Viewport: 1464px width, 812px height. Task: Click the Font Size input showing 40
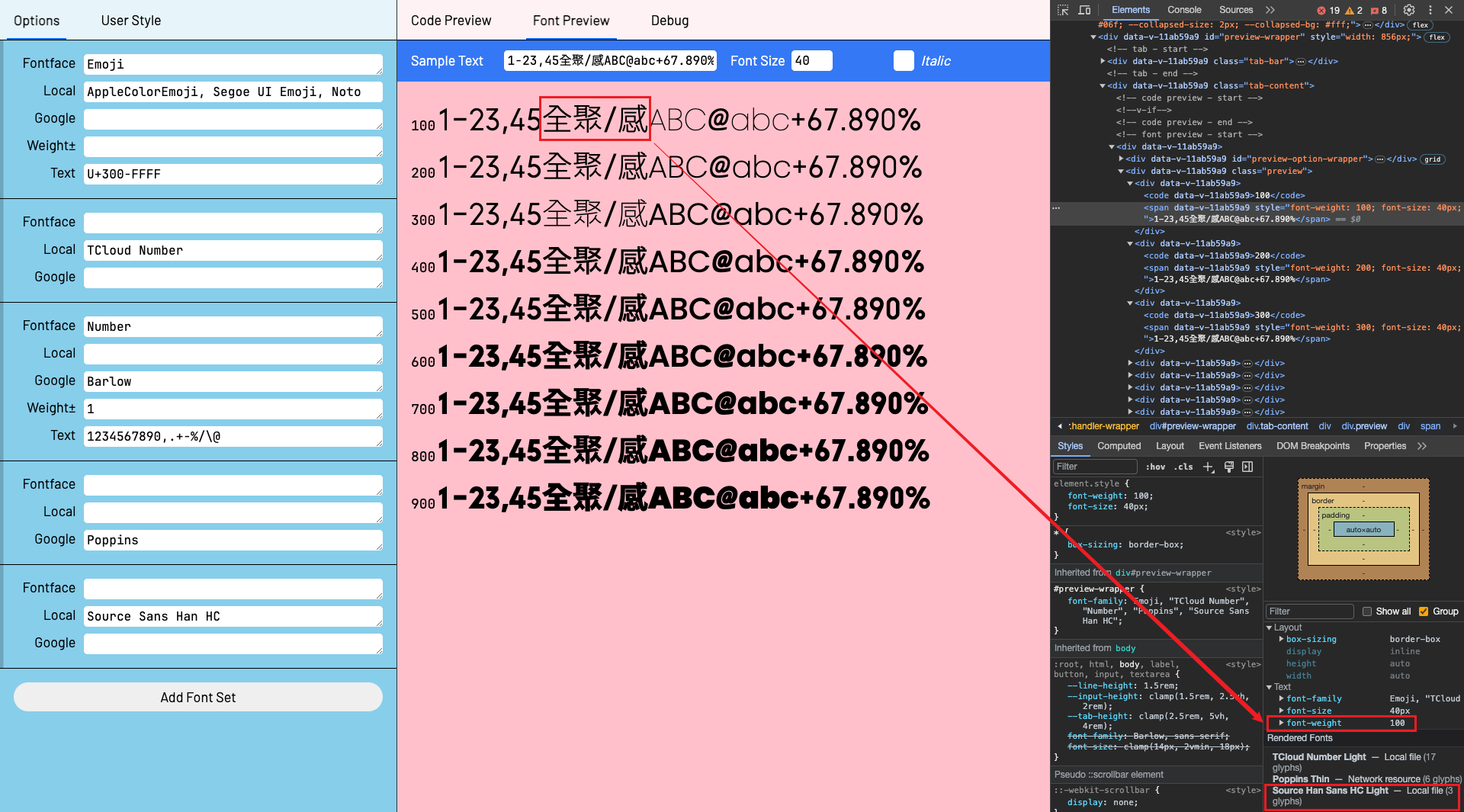(811, 61)
